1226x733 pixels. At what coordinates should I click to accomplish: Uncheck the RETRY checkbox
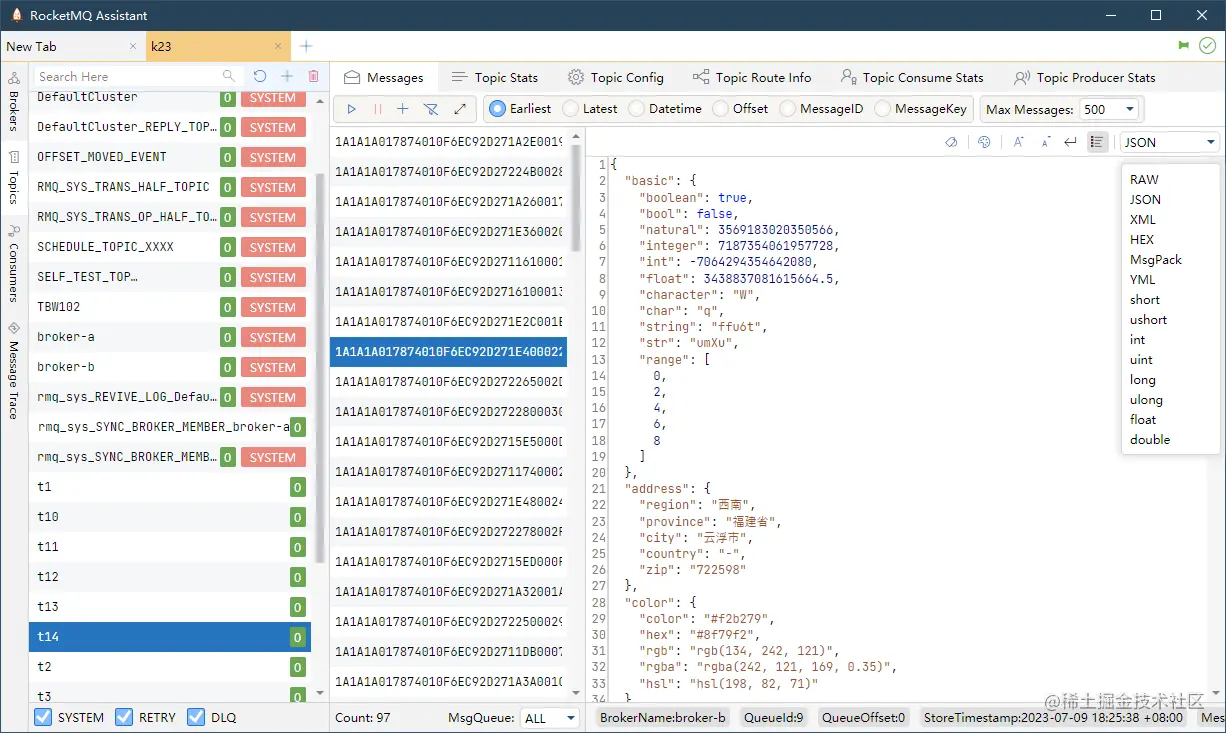point(124,717)
